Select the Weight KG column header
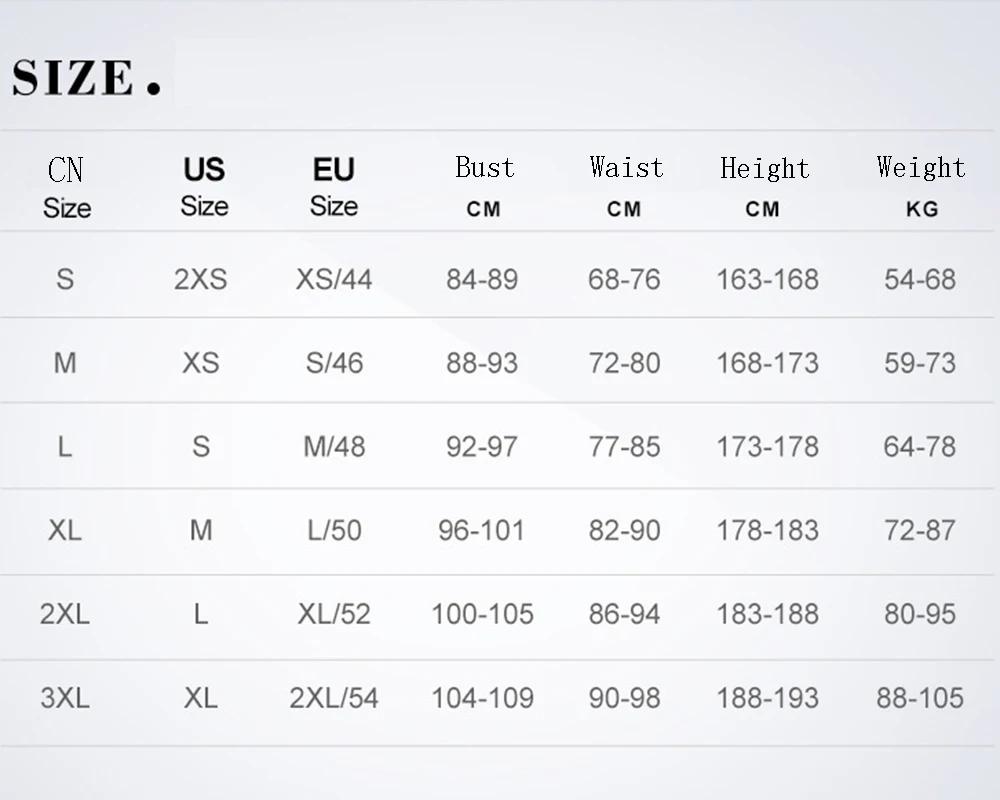Screen dimensions: 1000x800 [921, 186]
